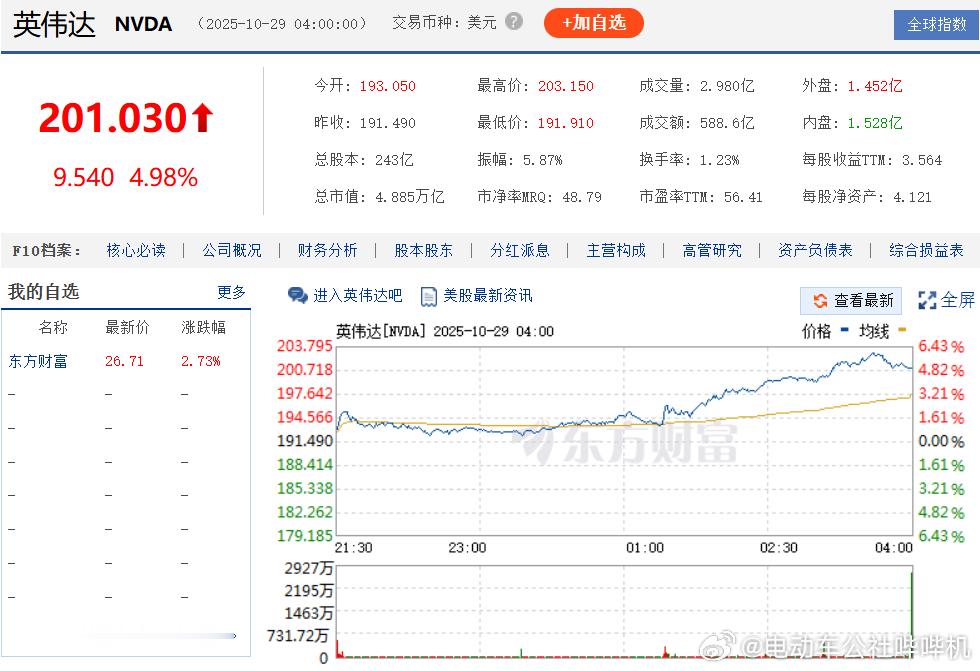This screenshot has height=671, width=980.
Task: Click the 涨跌幅 column header
Action: click(x=204, y=327)
